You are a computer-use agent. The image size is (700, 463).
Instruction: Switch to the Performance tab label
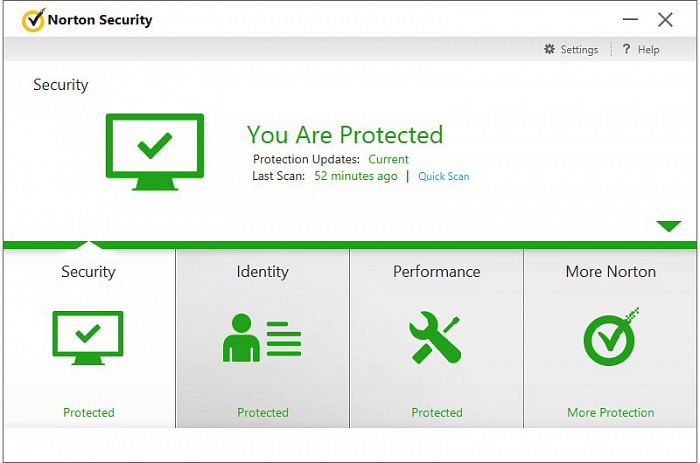coord(436,272)
